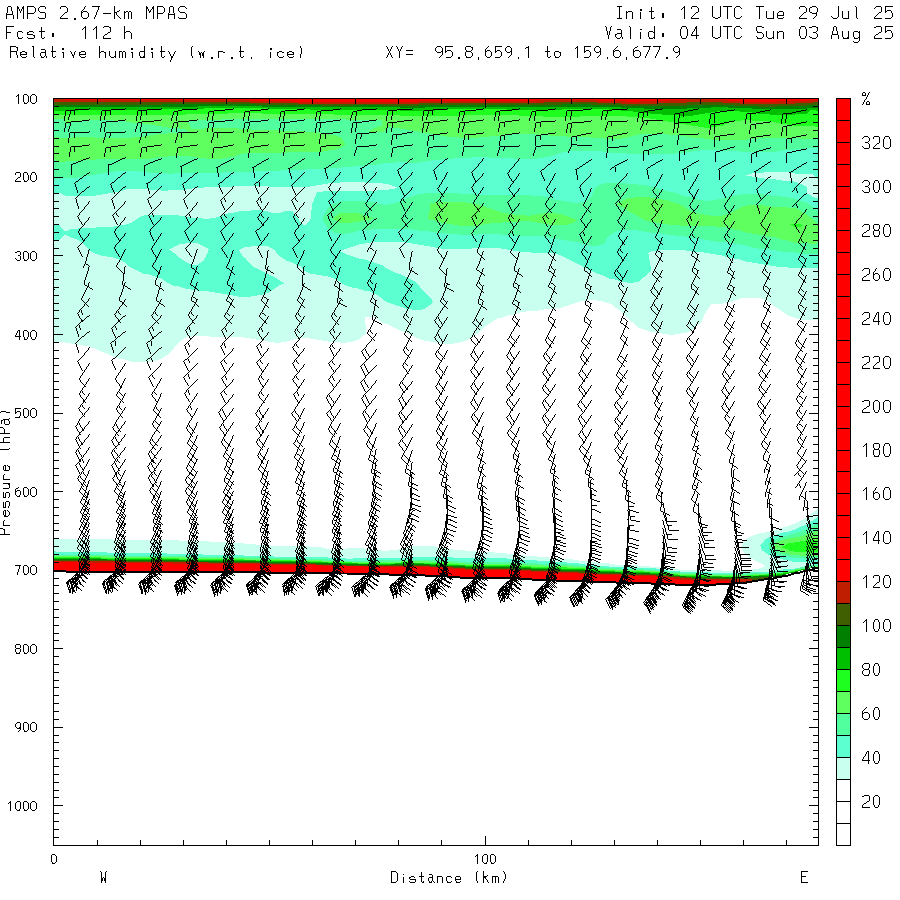Click the 800 hPa pressure axis label

(x=26, y=649)
